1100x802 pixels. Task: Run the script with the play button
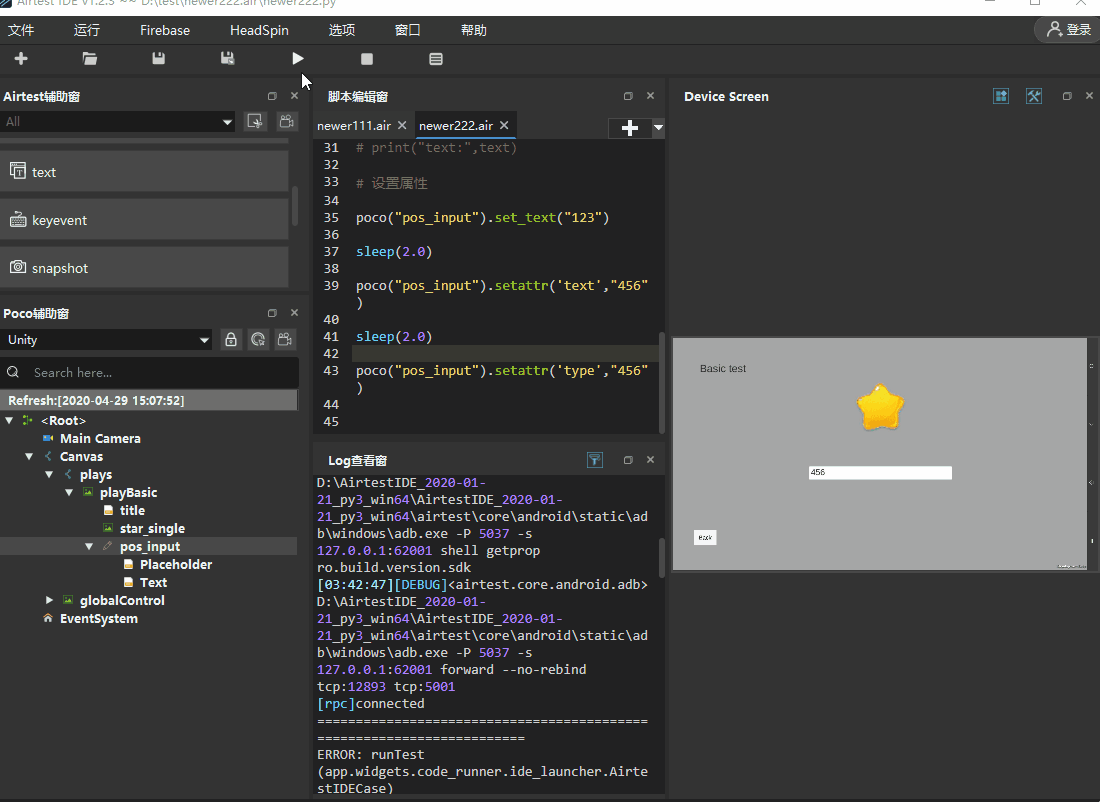[298, 59]
